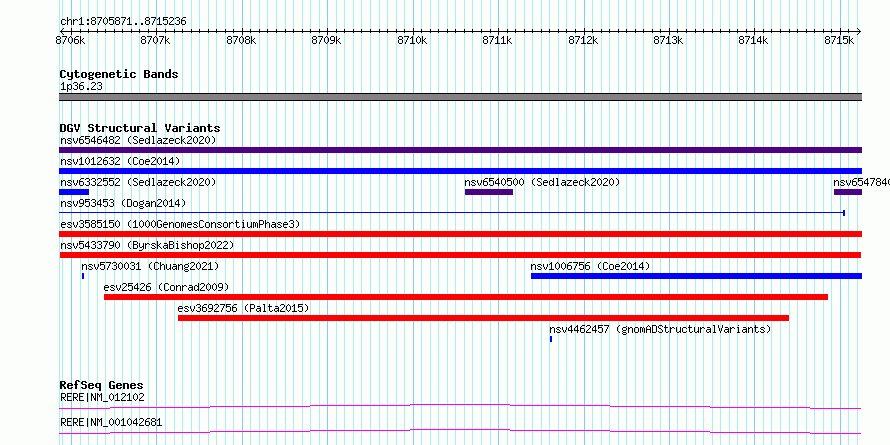Click the ruler's right arrow end
890x445 pixels.
(x=859, y=31)
